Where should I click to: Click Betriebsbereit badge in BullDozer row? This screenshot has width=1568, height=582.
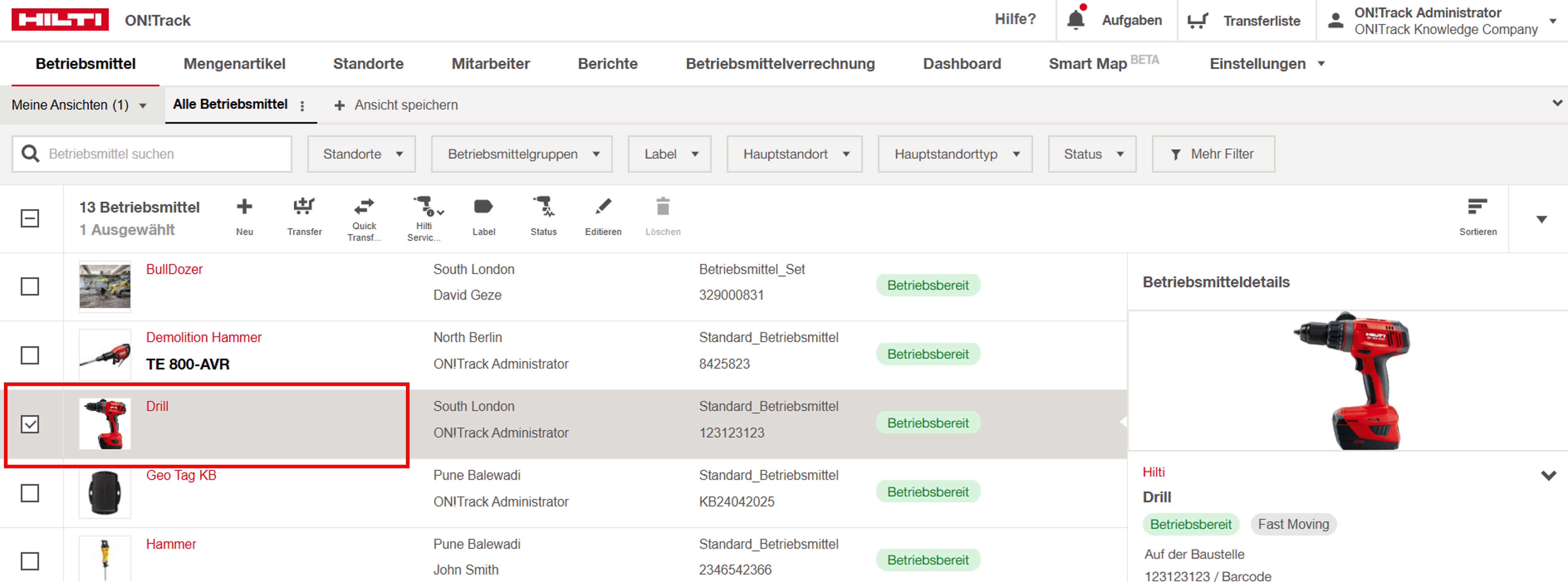pyautogui.click(x=928, y=285)
